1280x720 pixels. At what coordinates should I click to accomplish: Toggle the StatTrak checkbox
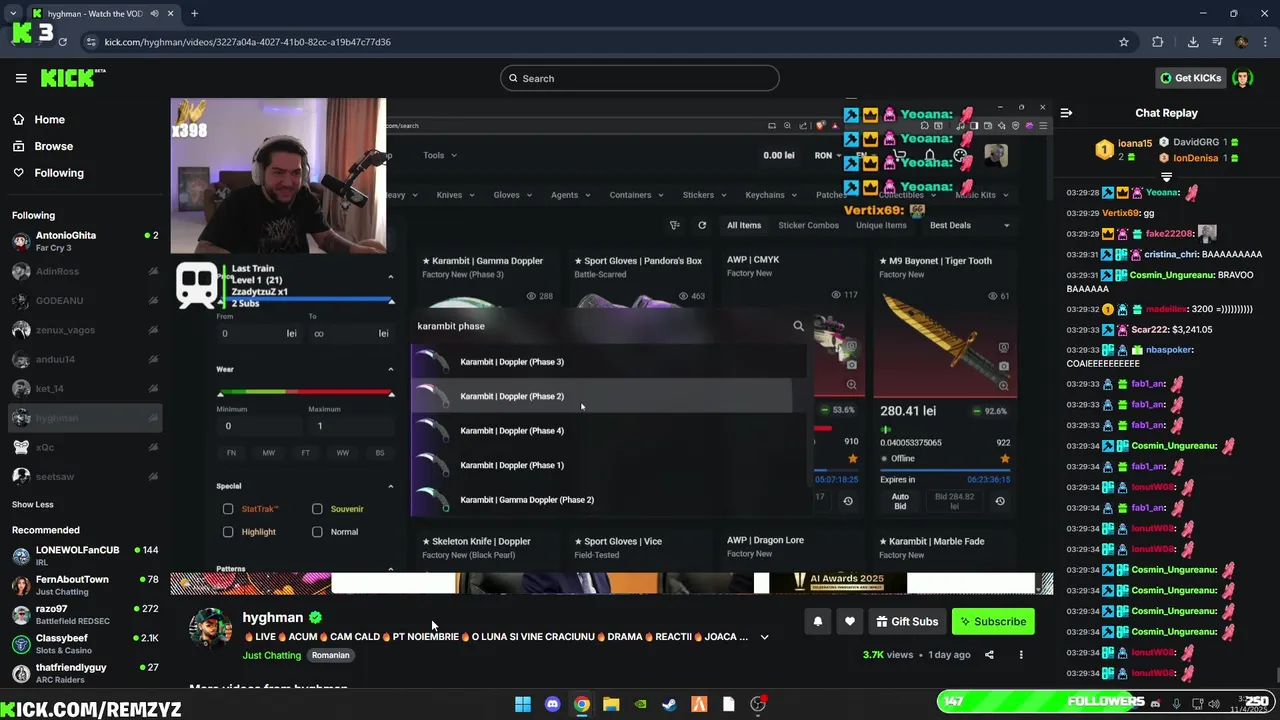point(228,509)
